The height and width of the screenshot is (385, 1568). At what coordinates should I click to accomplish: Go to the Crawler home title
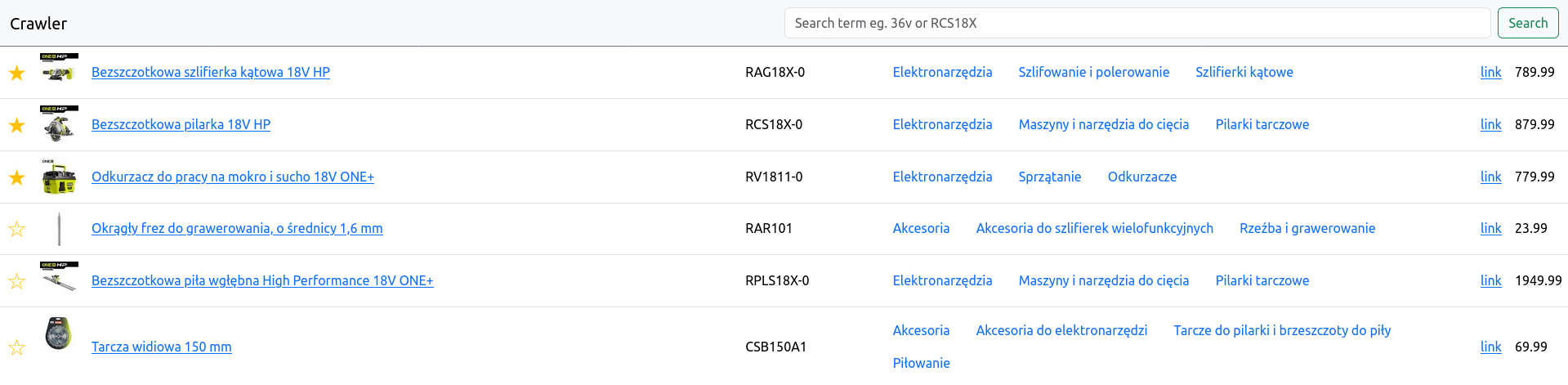(38, 24)
